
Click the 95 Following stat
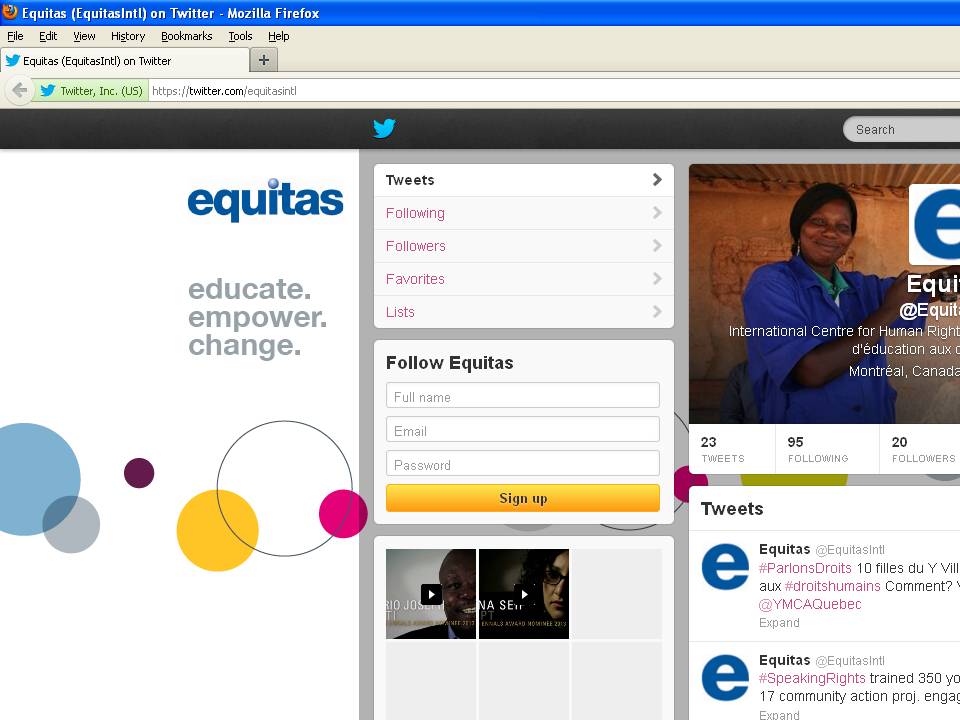[x=818, y=449]
